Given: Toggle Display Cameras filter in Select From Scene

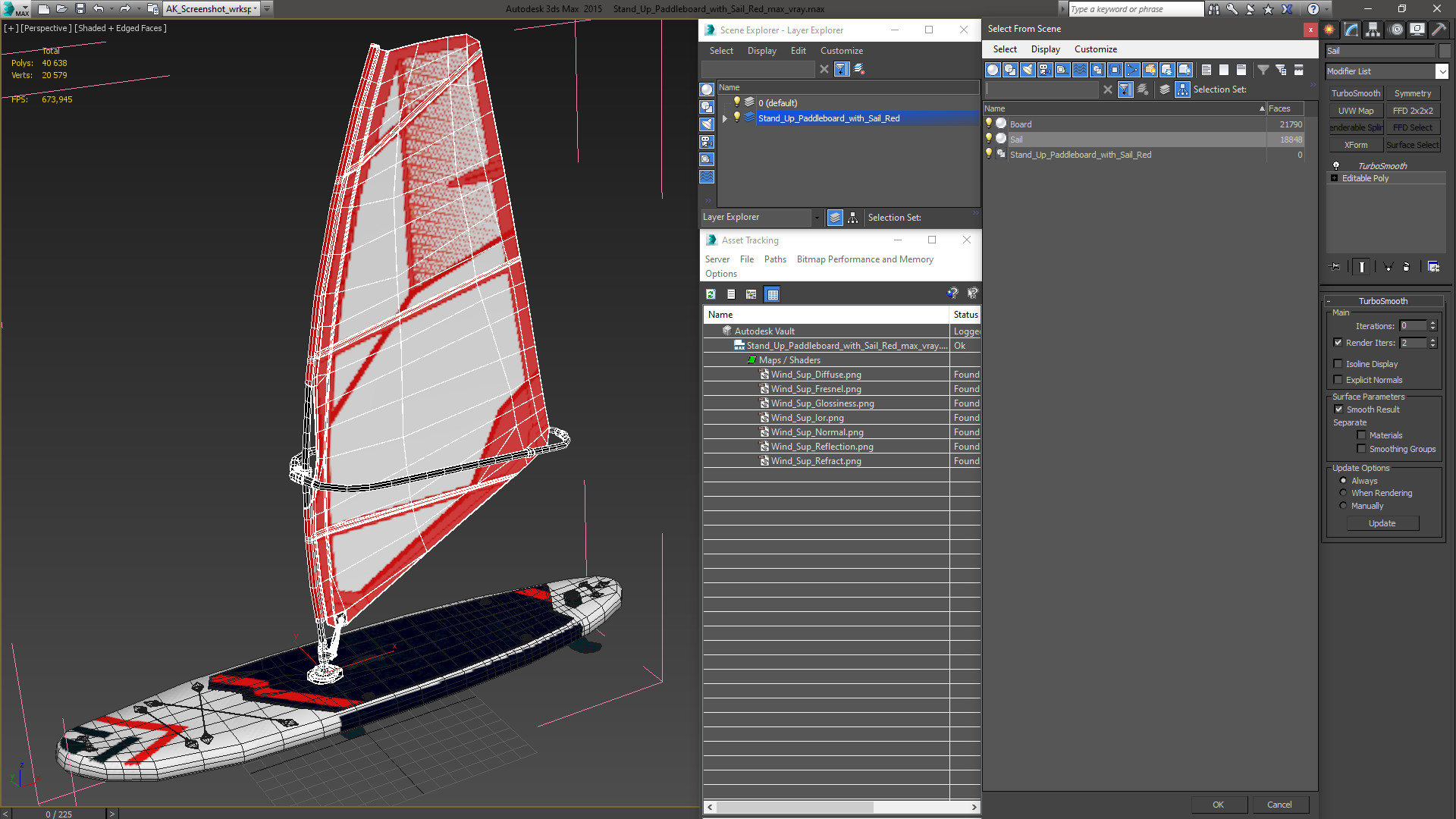Looking at the screenshot, I should coord(1045,70).
